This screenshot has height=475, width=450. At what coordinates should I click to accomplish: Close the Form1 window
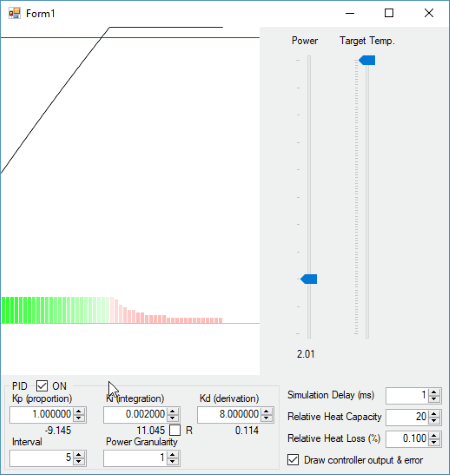429,13
